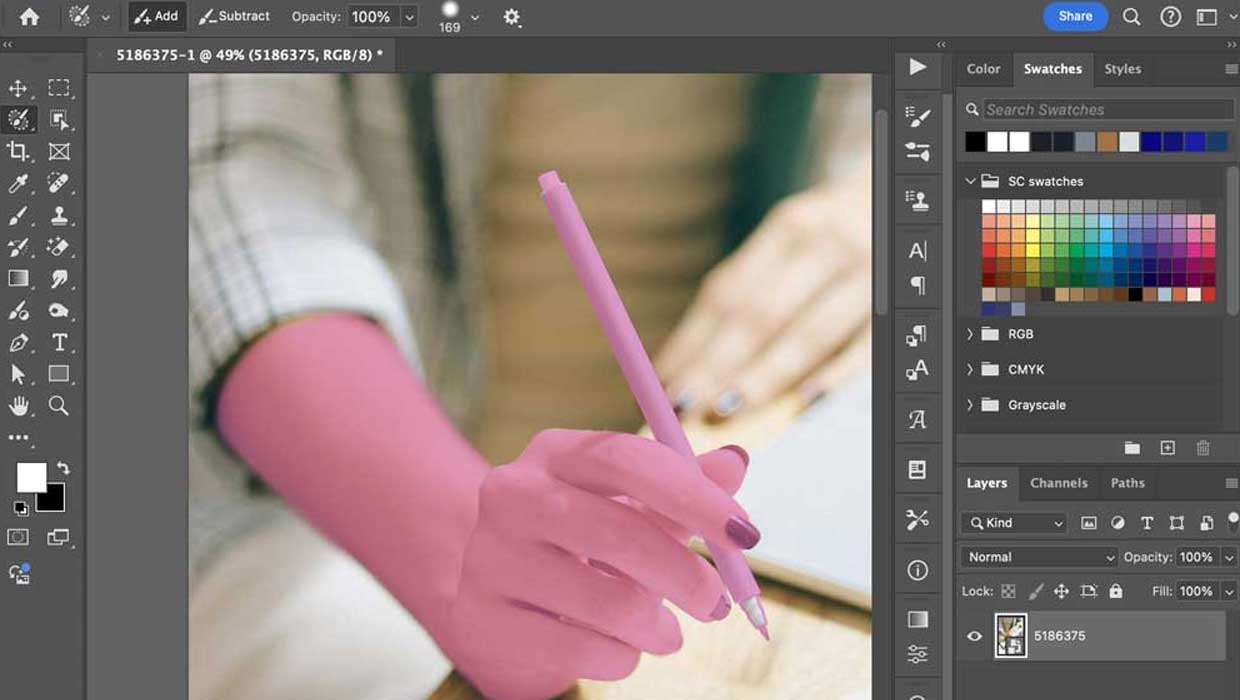Open the brush size picker dropdown
The image size is (1240, 700).
(474, 17)
